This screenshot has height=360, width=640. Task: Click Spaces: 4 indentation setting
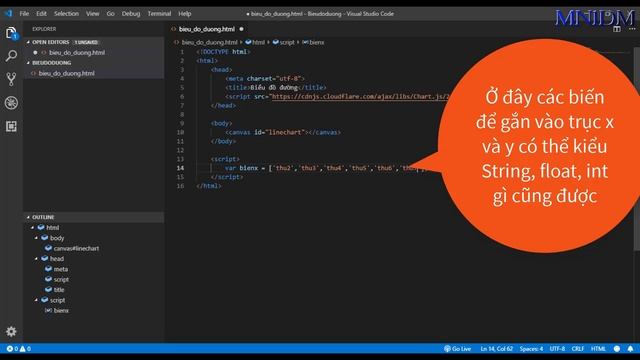531,349
